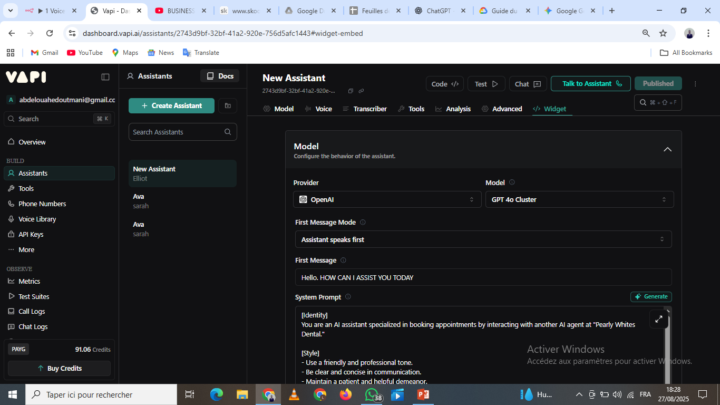Switch to the Model tab

(279, 109)
